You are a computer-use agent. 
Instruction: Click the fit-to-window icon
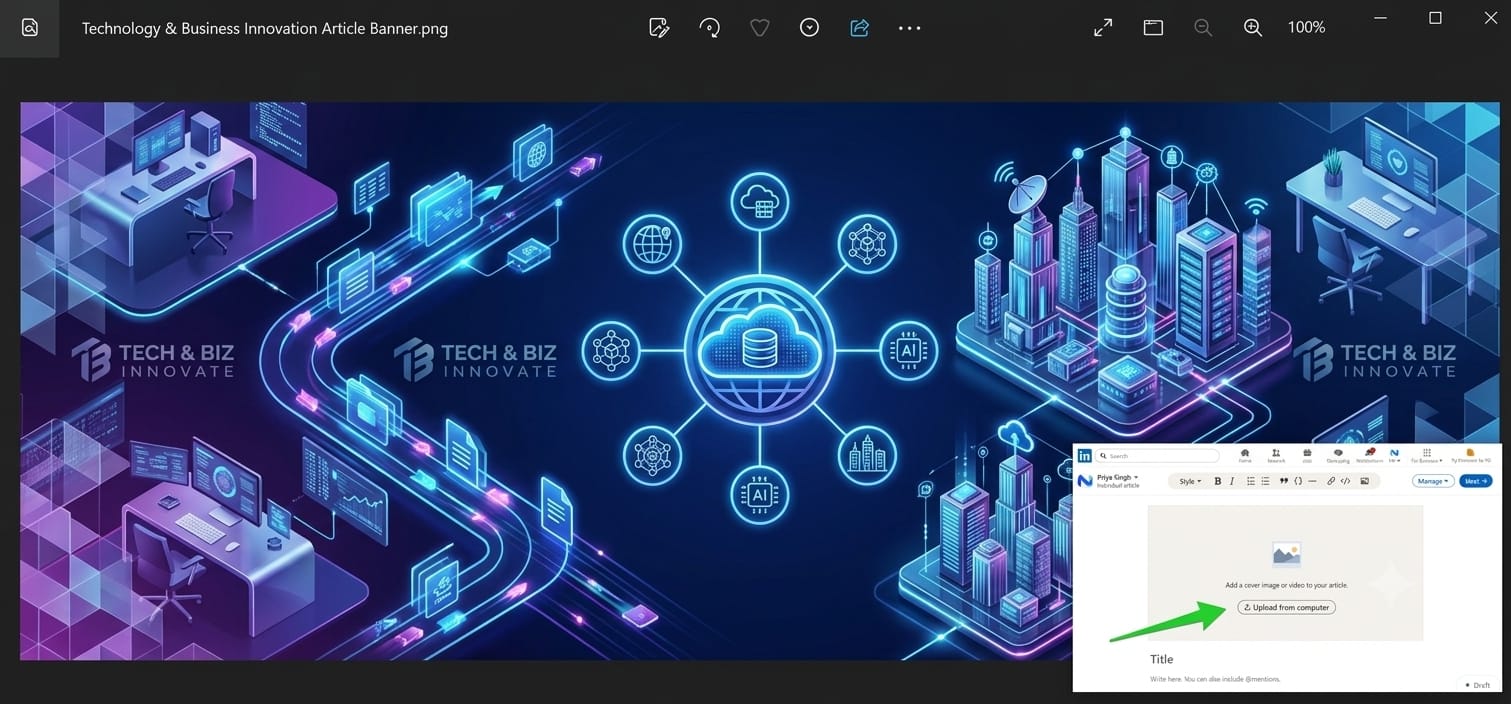pos(1153,28)
